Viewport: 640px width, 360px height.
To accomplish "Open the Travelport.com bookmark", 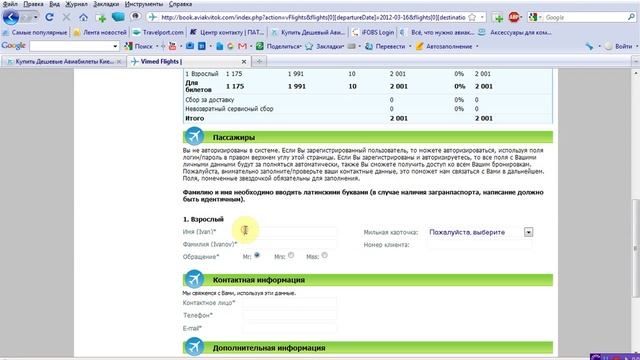I will [158, 32].
